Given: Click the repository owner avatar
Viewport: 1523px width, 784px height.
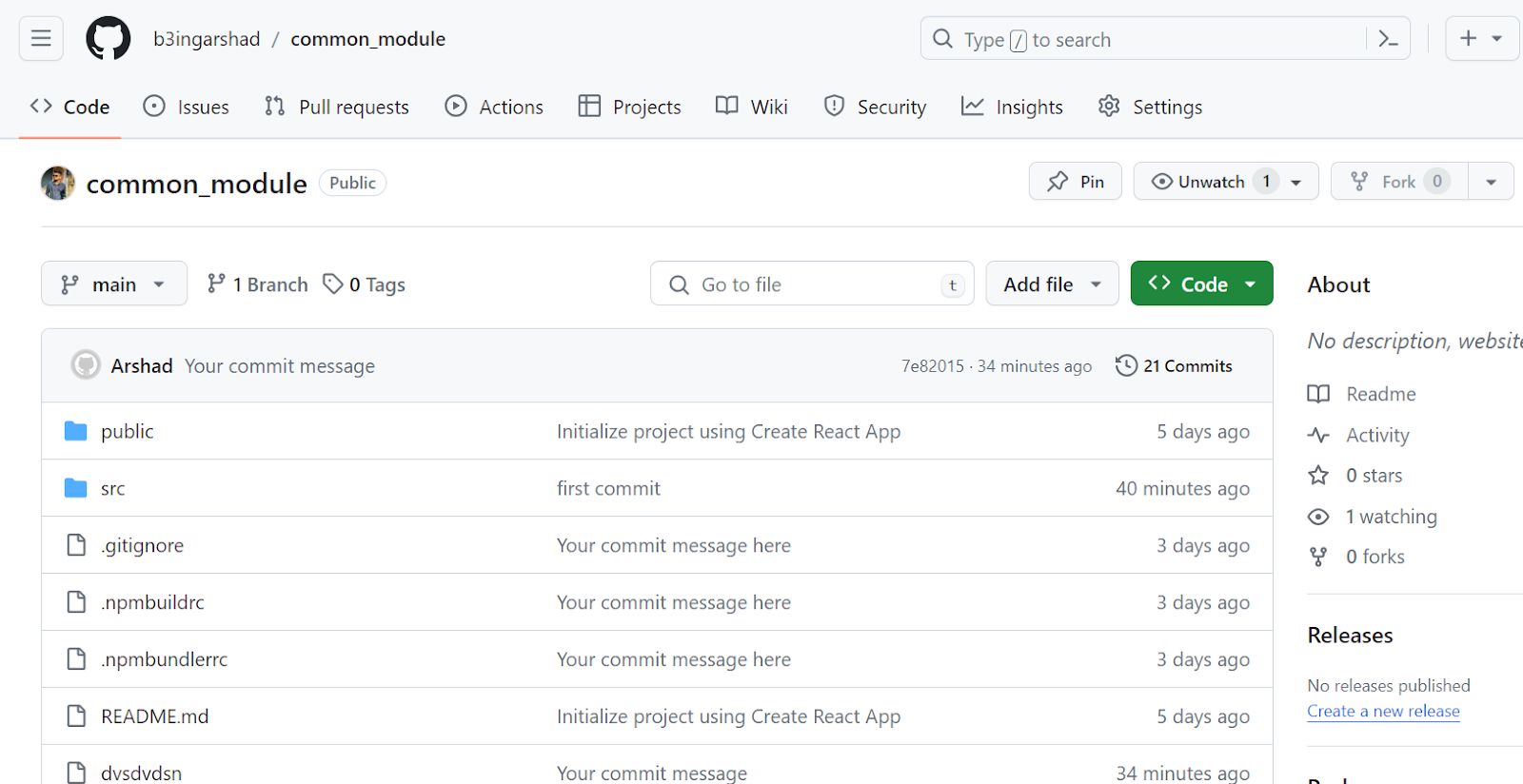Looking at the screenshot, I should [58, 183].
